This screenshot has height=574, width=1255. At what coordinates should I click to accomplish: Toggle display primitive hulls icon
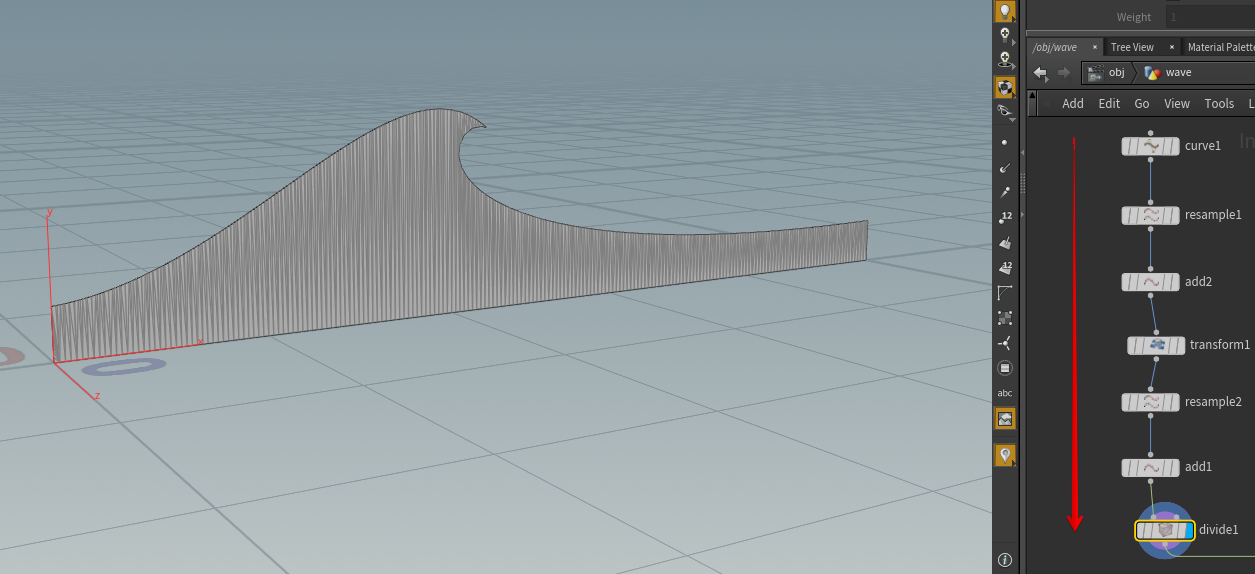1005,292
